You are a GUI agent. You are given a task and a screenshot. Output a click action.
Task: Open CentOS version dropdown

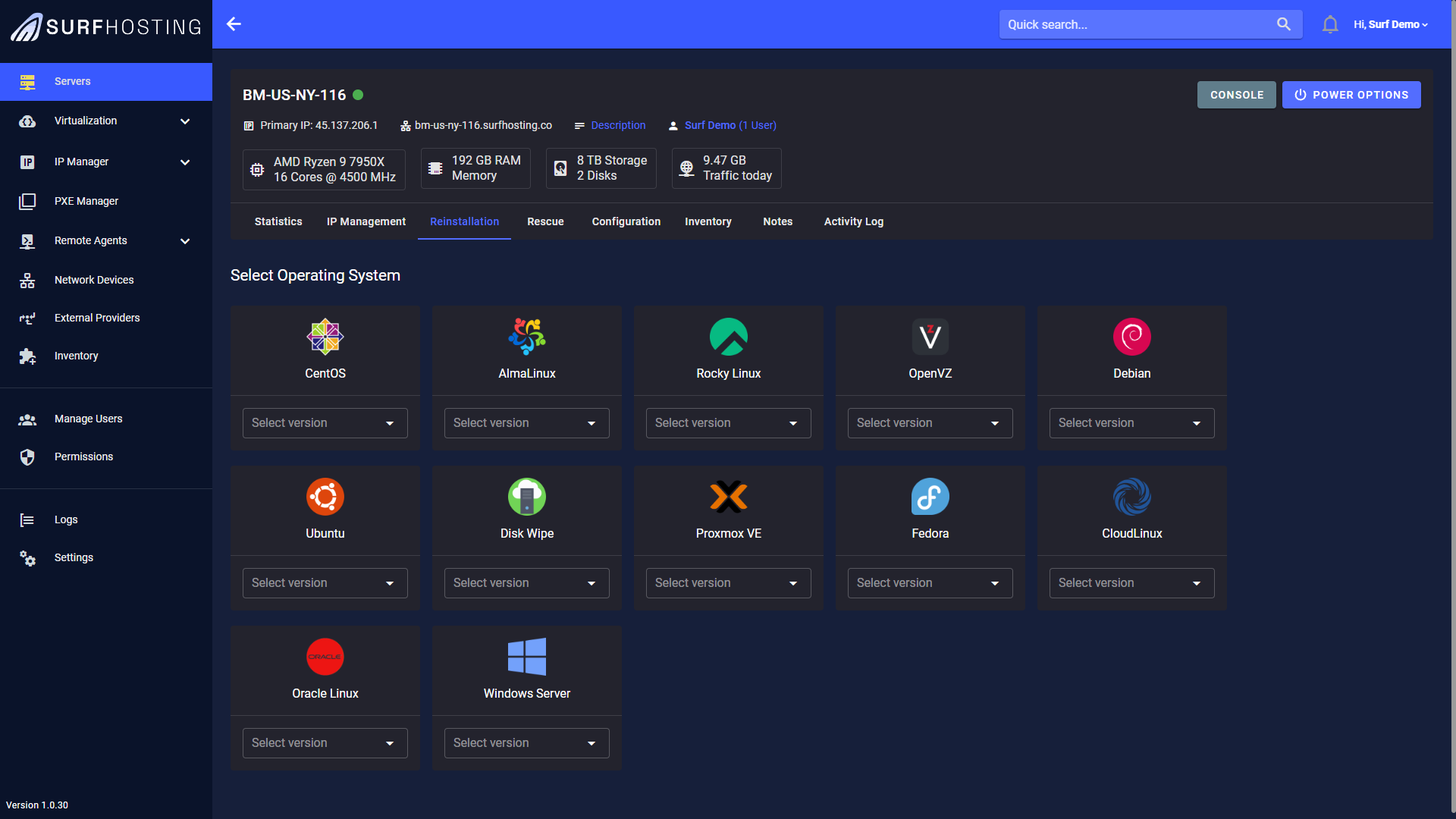[325, 423]
